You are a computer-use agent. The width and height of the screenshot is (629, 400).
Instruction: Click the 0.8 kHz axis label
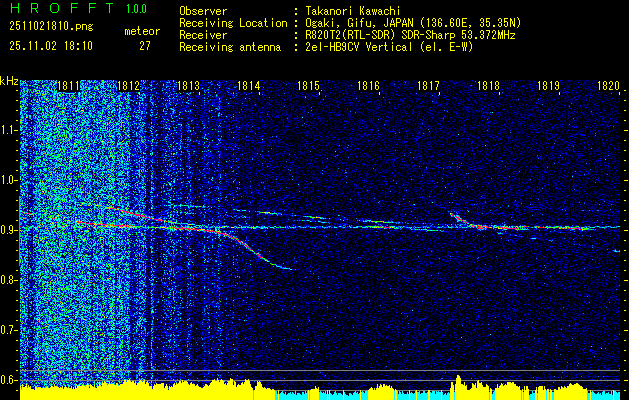[x=8, y=280]
